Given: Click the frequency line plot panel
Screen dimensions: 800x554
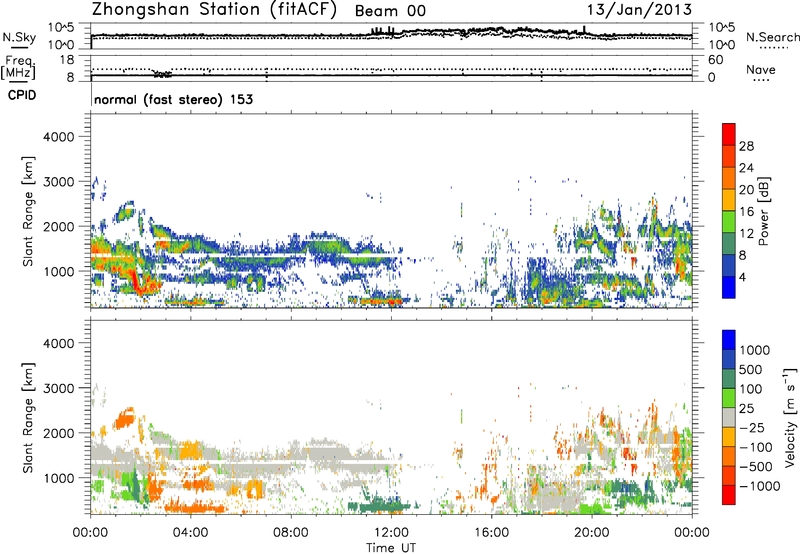Looking at the screenshot, I should tap(391, 68).
